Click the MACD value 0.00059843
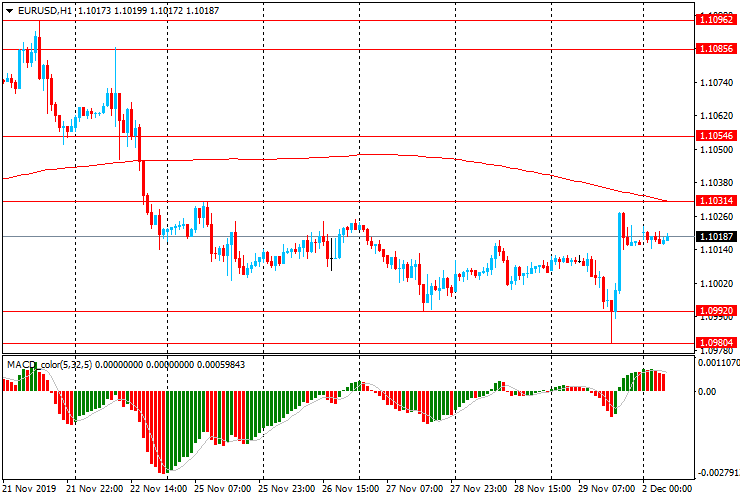Image resolution: width=740 pixels, height=500 pixels. click(221, 364)
